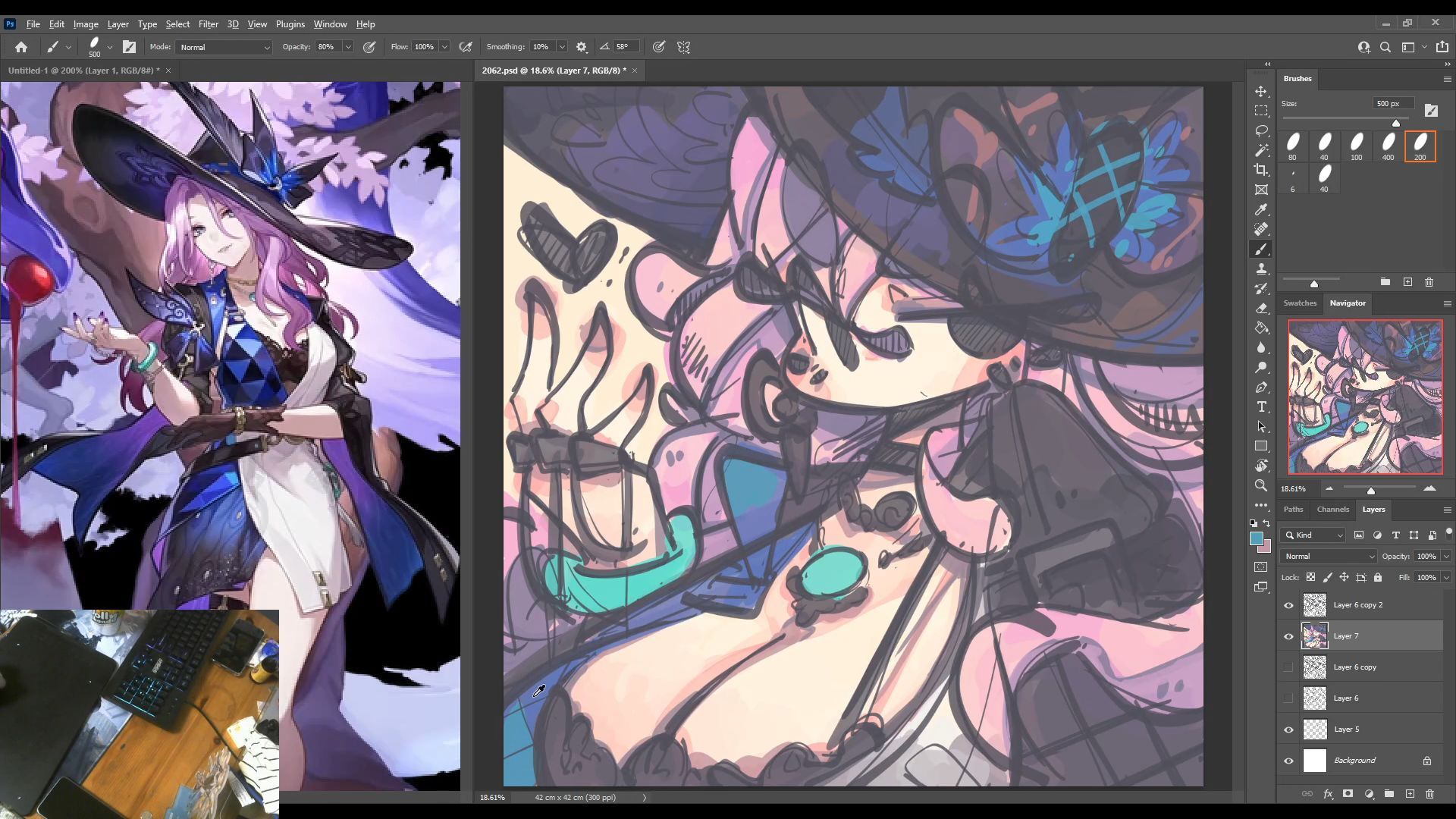Select the Brush tool in toolbar
1456x819 pixels.
[1261, 249]
